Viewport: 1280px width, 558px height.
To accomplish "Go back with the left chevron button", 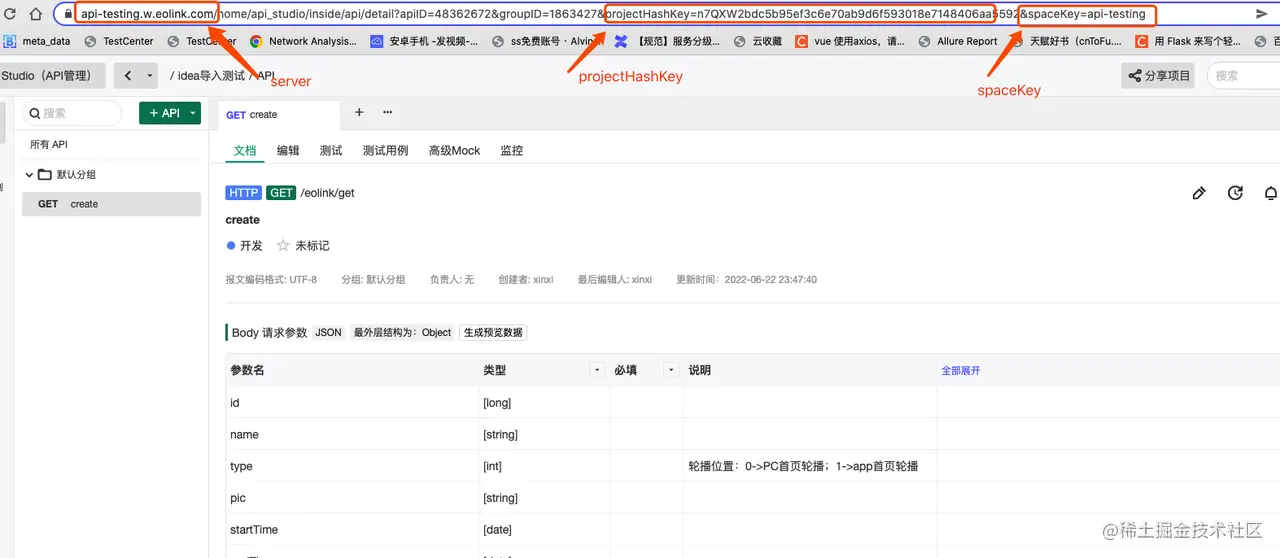I will pyautogui.click(x=127, y=76).
